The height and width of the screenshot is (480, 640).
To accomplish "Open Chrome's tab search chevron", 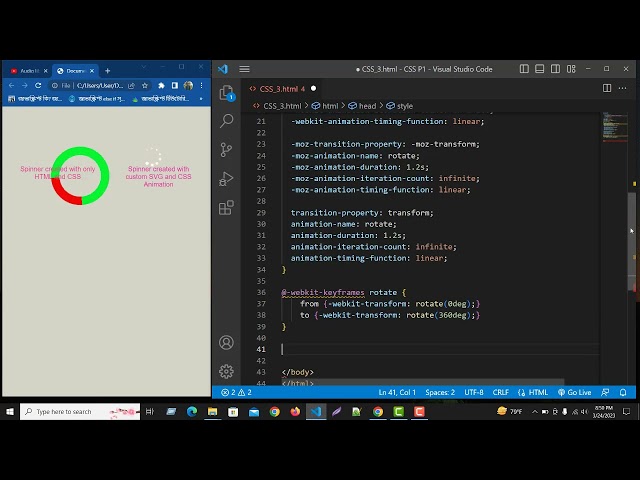I will (144, 67).
